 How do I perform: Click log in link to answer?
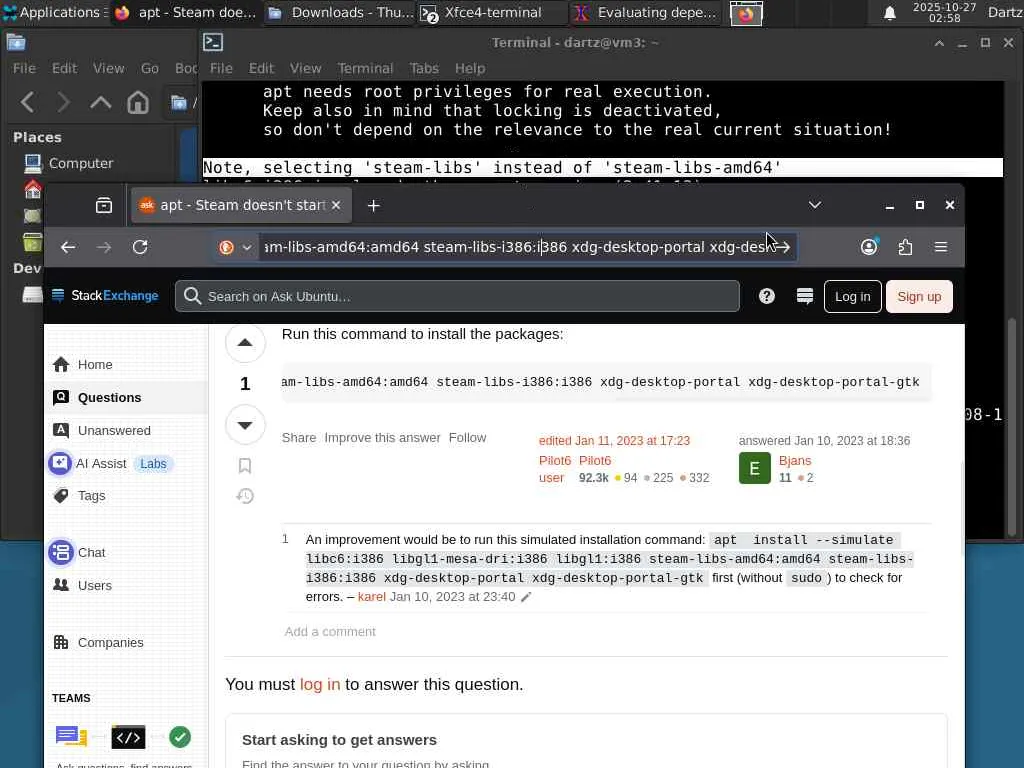click(320, 684)
